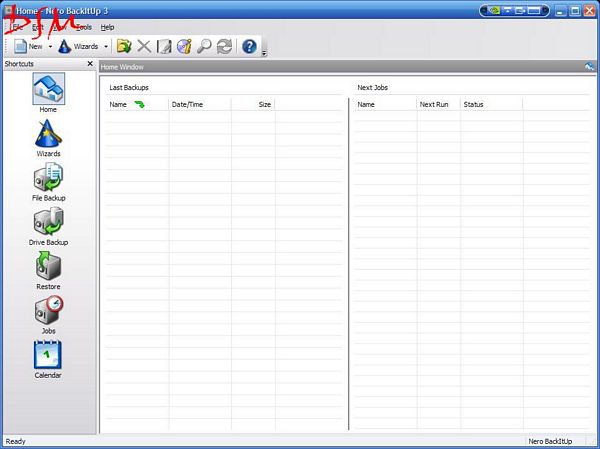Expand the New button dropdown arrow
600x449 pixels.
(49, 46)
